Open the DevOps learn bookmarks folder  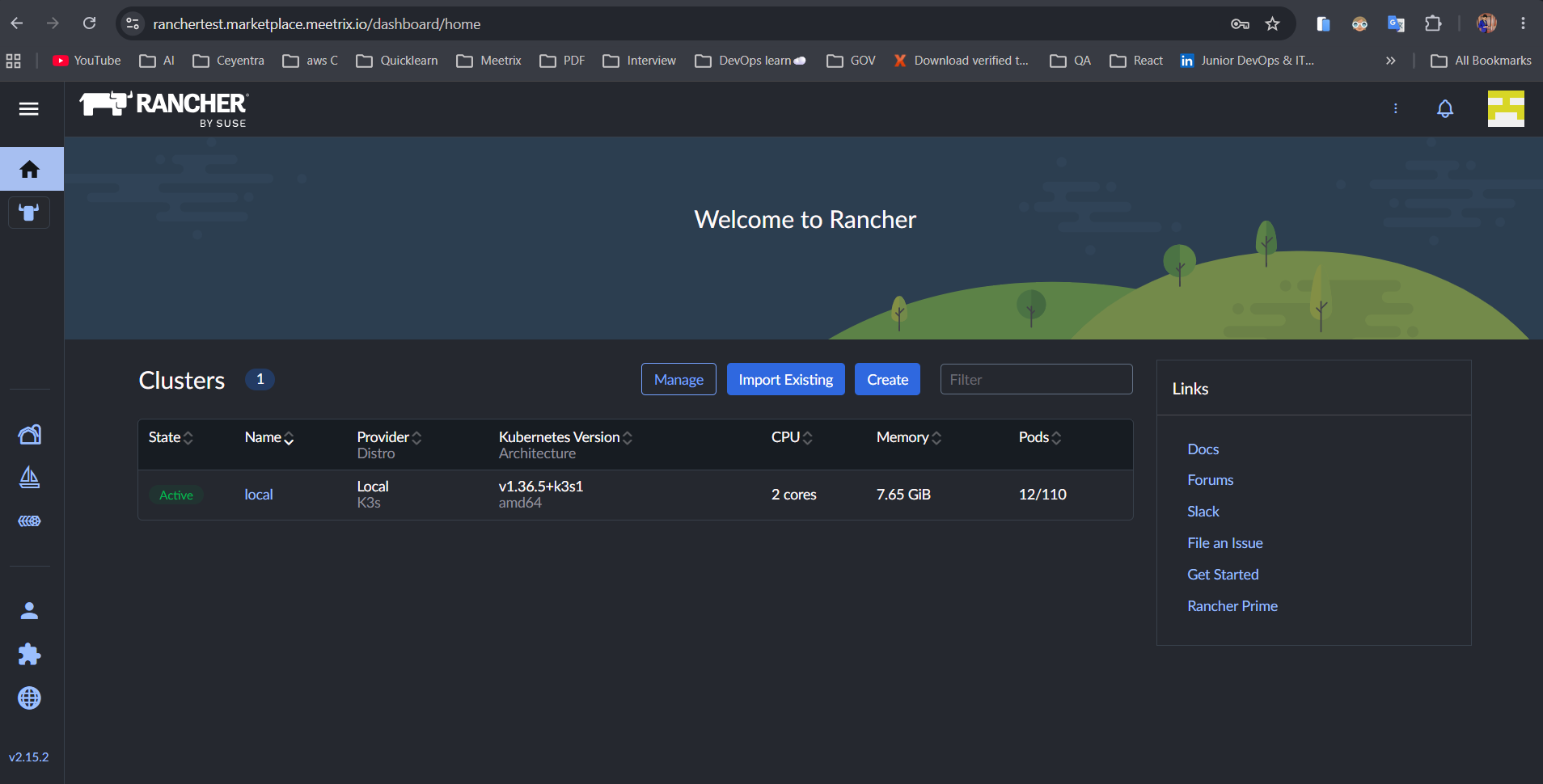point(750,61)
